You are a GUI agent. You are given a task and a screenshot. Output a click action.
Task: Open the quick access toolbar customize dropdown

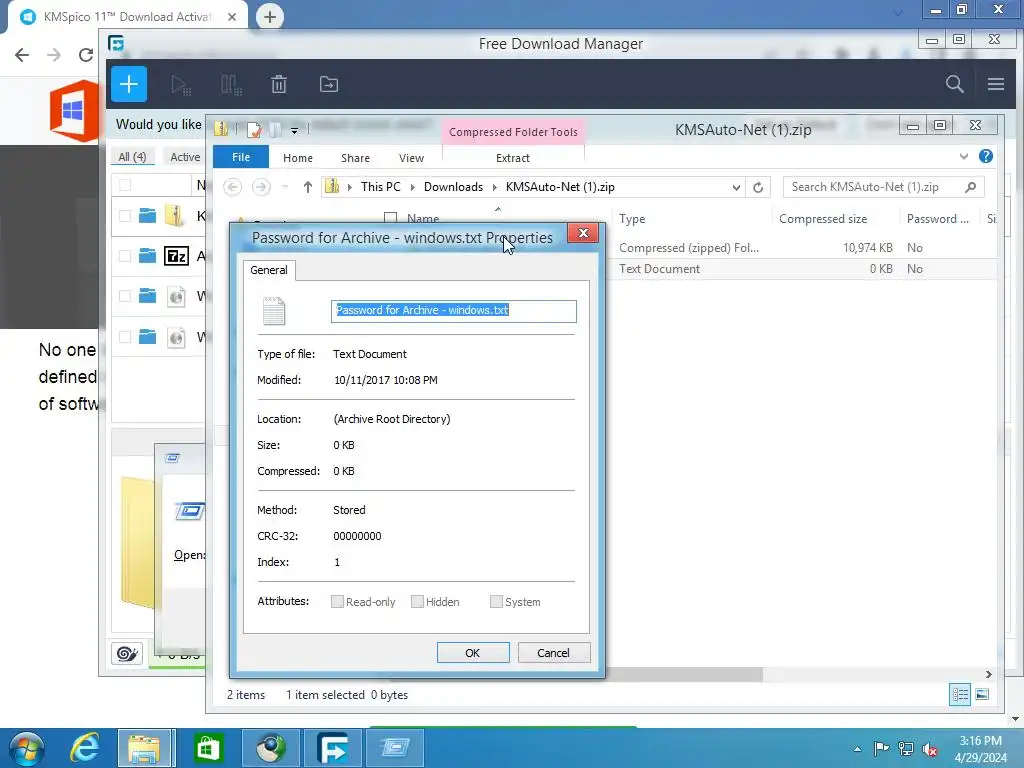(295, 131)
